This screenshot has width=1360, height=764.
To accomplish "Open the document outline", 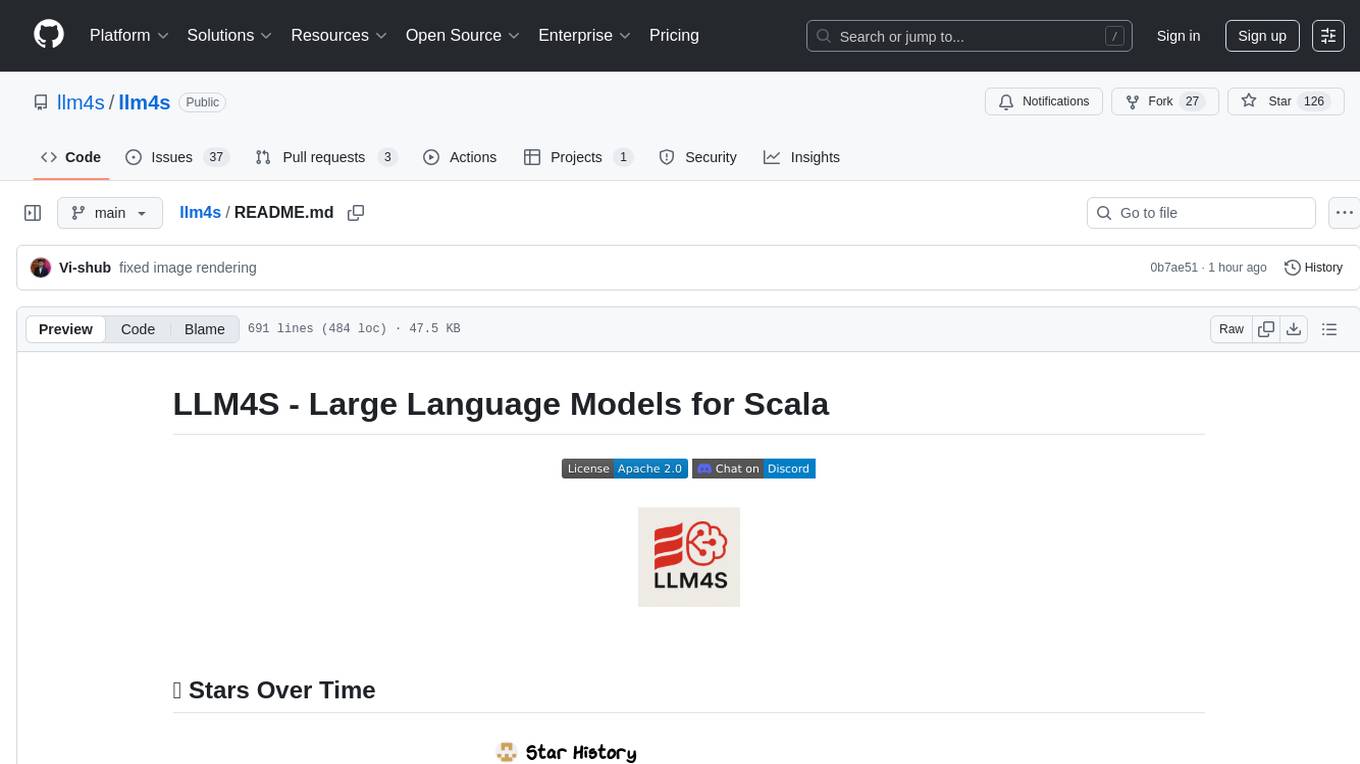I will [x=1329, y=329].
